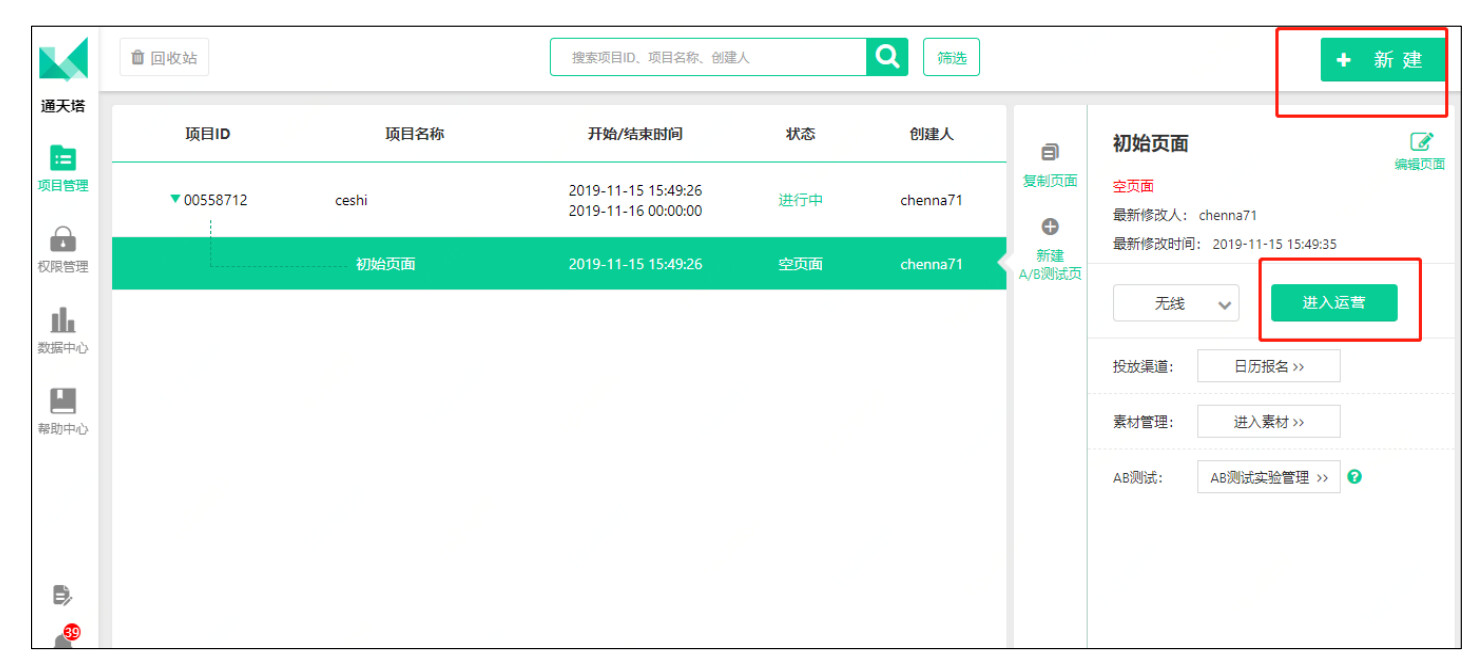Open the notification icon with 39 badge

(65, 640)
